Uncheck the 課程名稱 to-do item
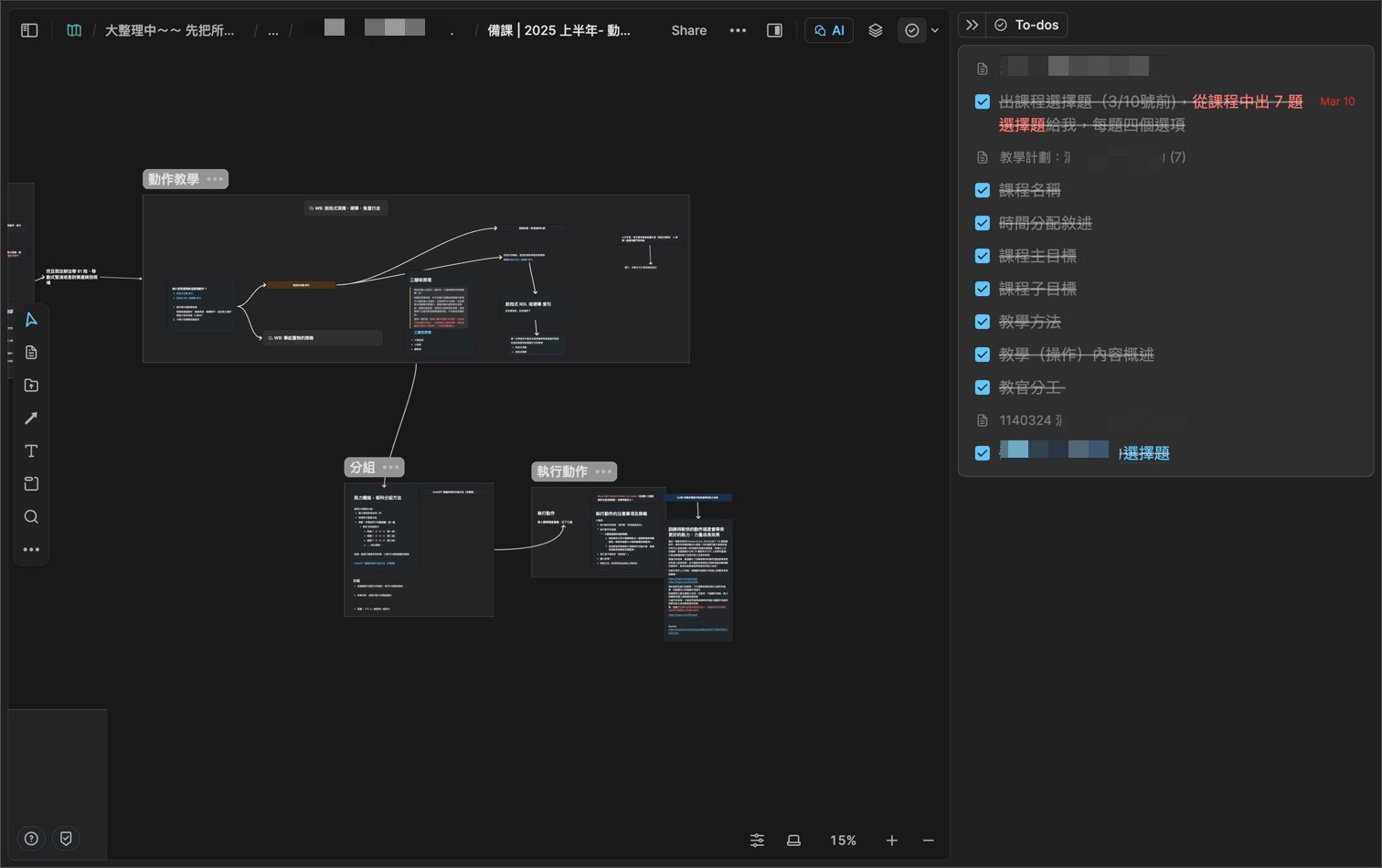This screenshot has height=868, width=1382. 983,190
